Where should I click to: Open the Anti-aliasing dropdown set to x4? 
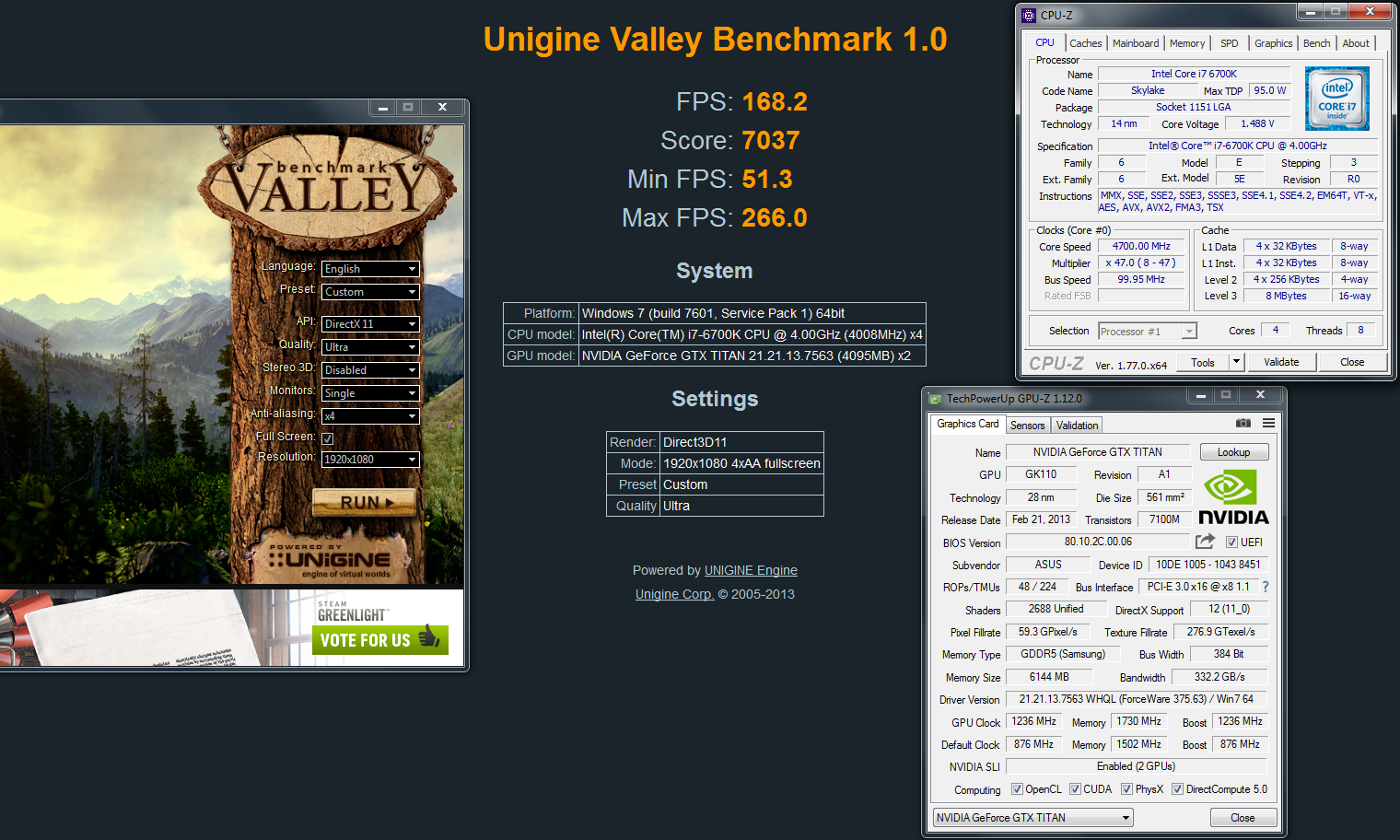point(370,416)
